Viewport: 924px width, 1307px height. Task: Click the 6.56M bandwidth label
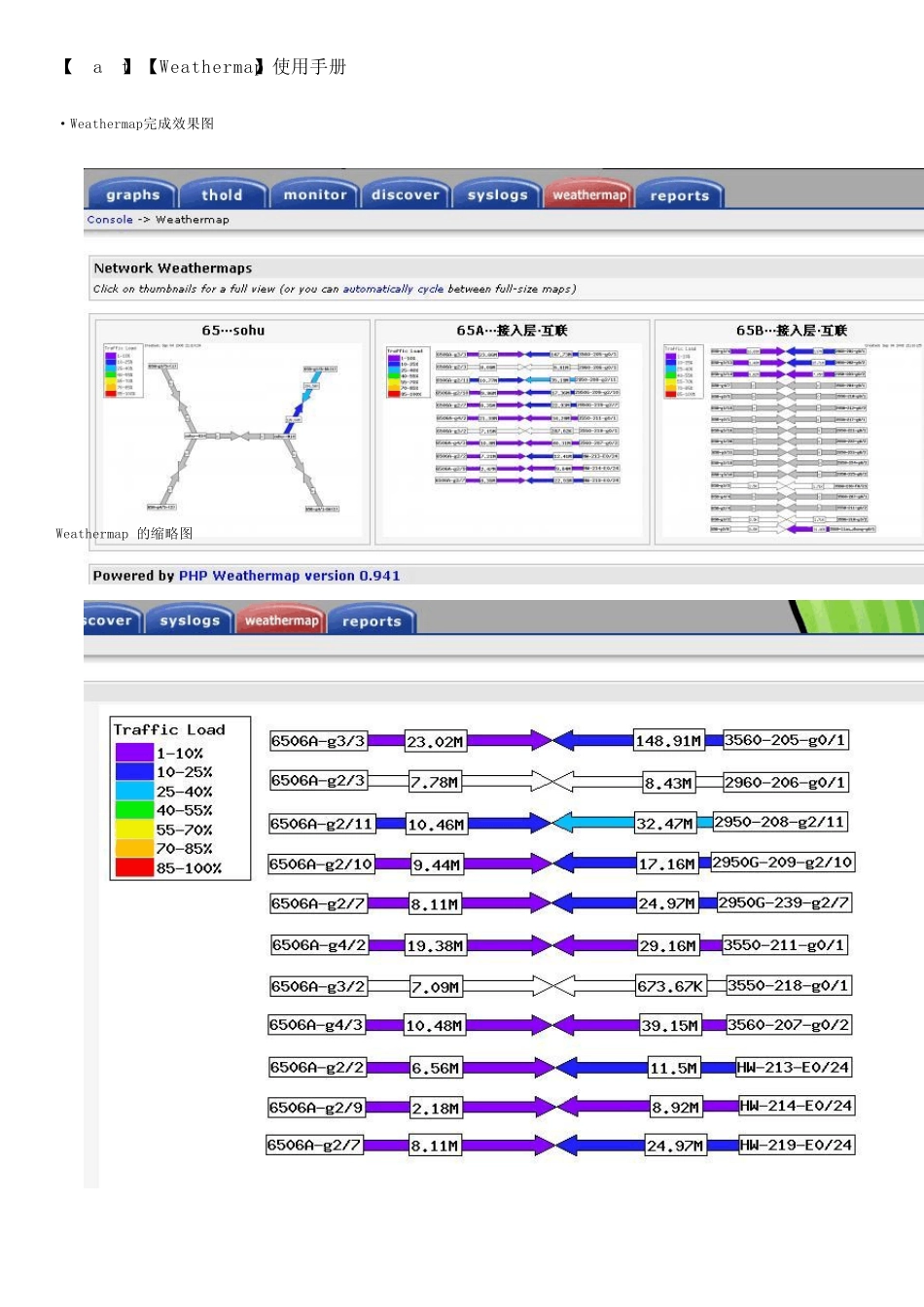point(436,1068)
